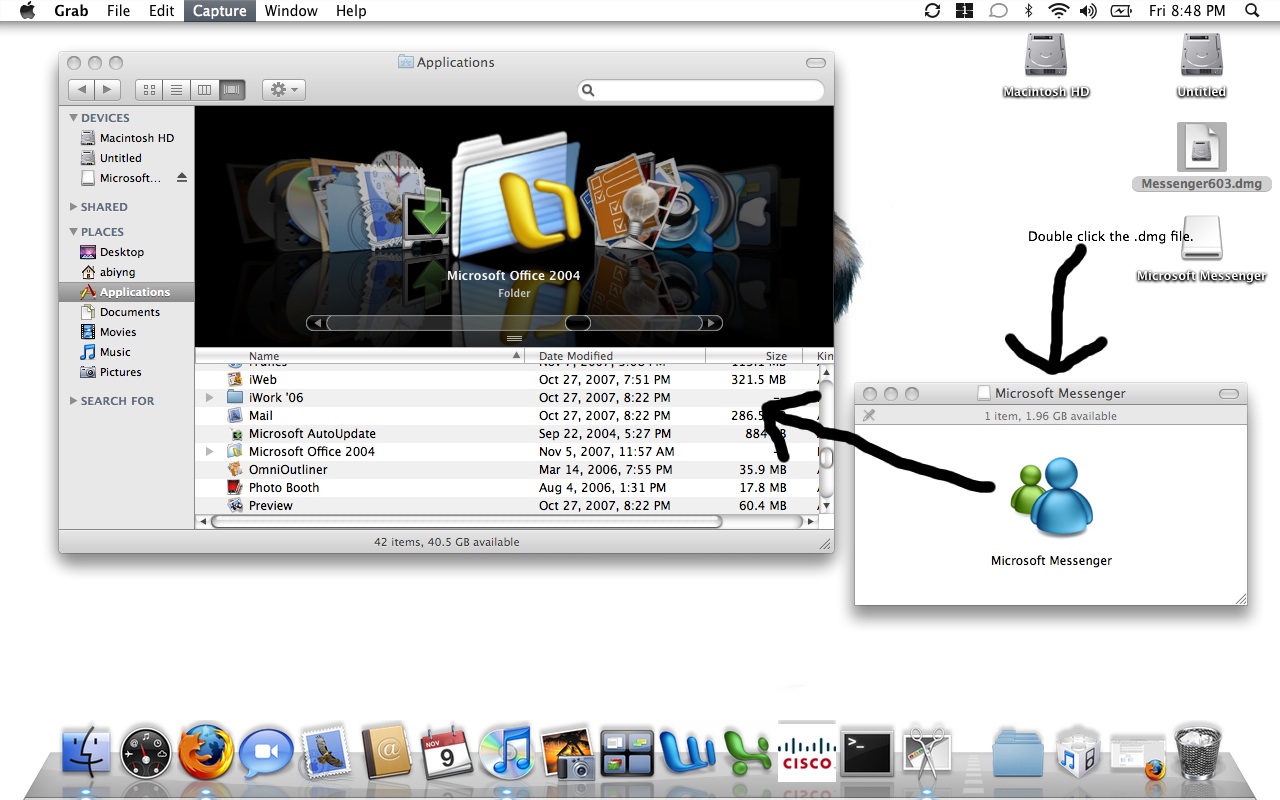Open iChat from the Dock
The image size is (1280, 800).
(266, 753)
